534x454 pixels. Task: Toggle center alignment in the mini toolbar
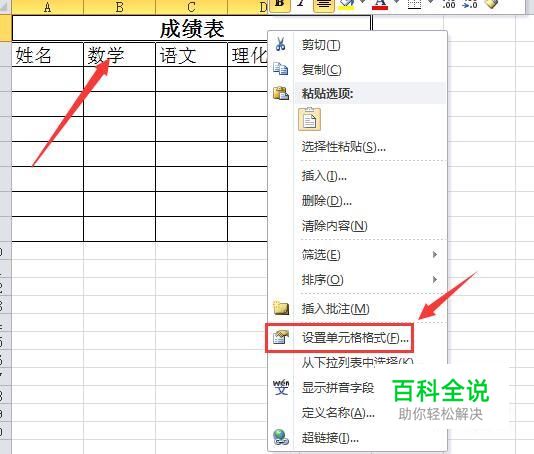[323, 5]
